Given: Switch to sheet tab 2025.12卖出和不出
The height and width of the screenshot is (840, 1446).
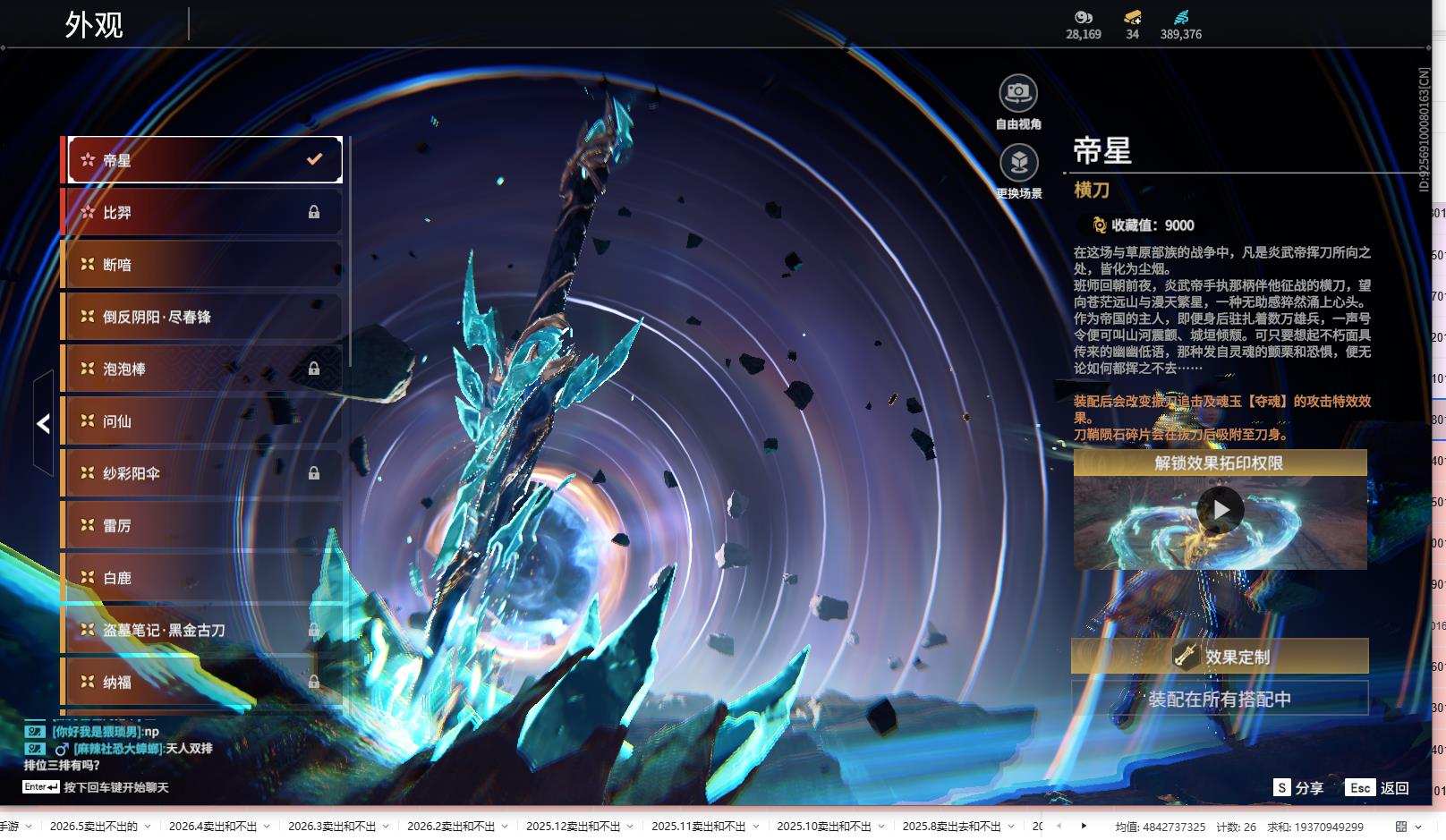Looking at the screenshot, I should click(x=574, y=827).
